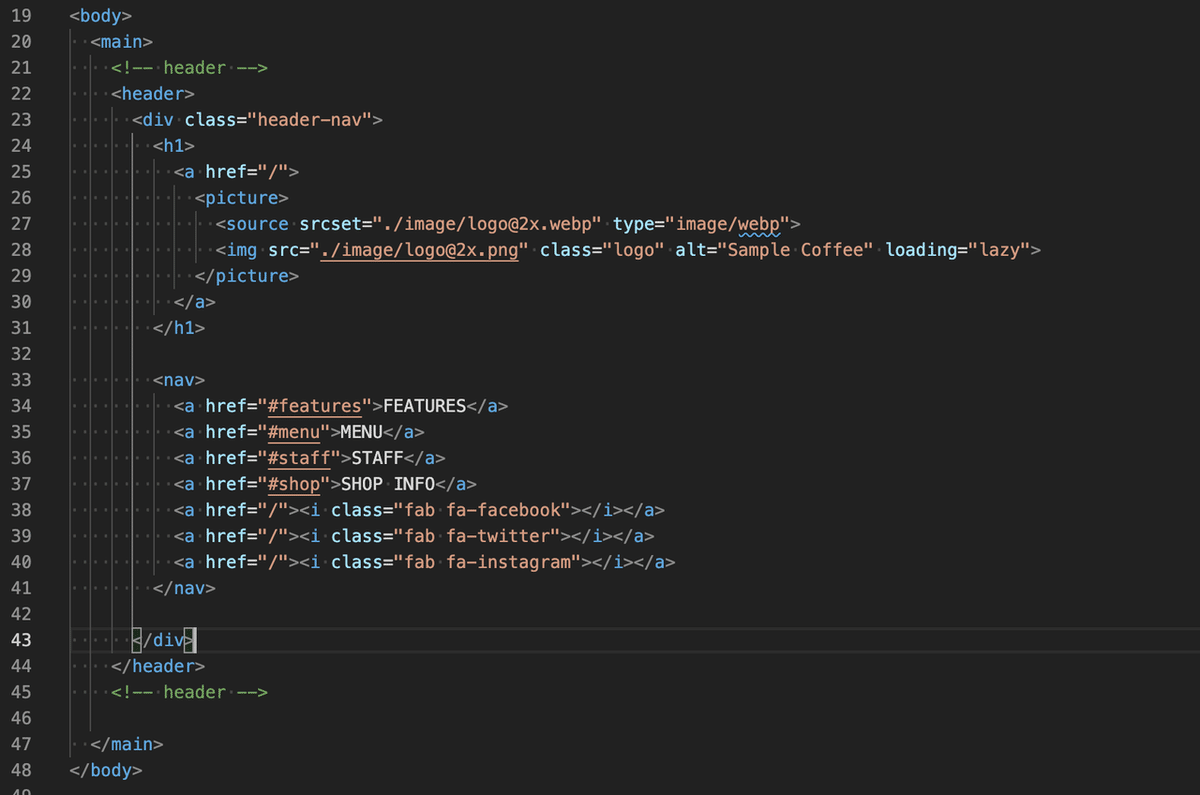This screenshot has height=795, width=1200.
Task: Click the opening nav tag
Action: (x=179, y=380)
